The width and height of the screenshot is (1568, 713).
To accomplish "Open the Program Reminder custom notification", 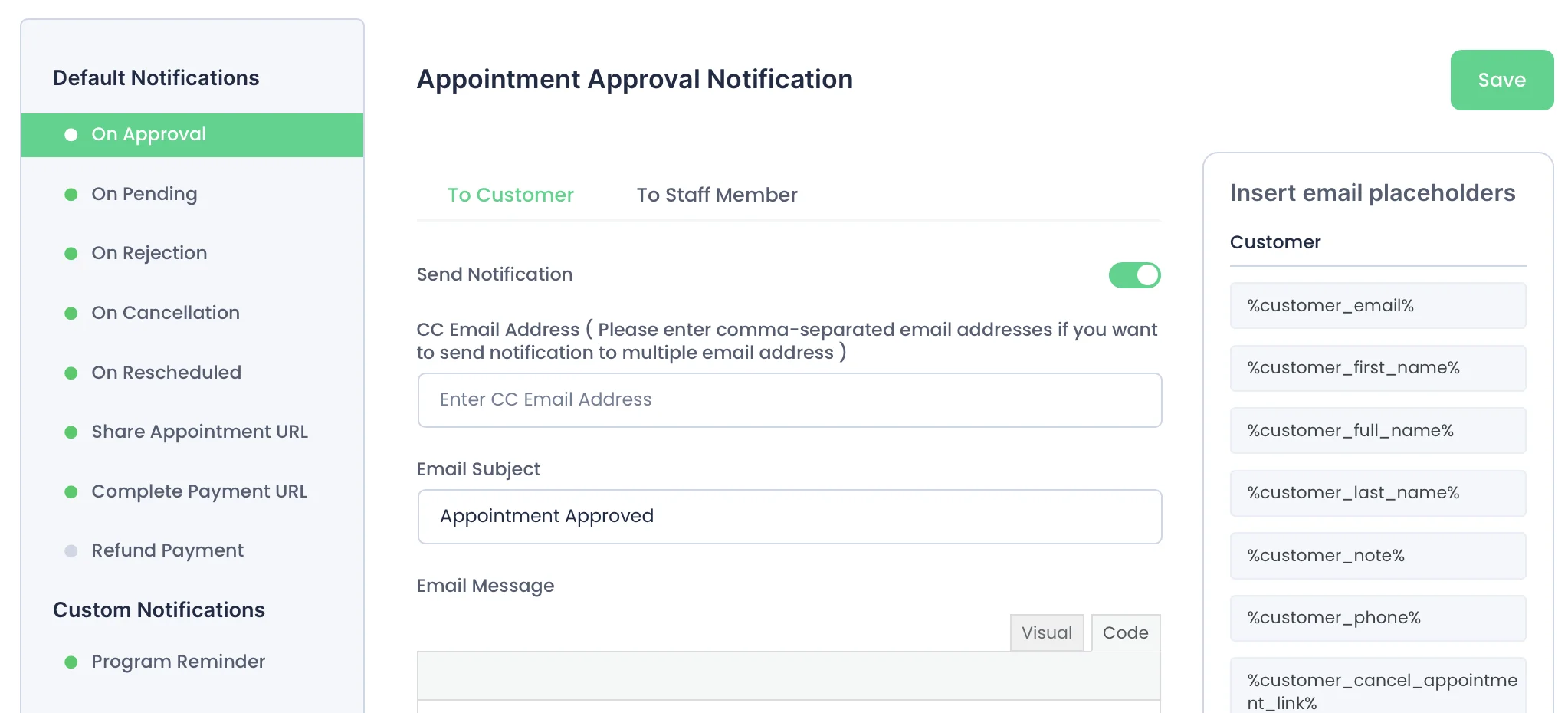I will (x=178, y=662).
